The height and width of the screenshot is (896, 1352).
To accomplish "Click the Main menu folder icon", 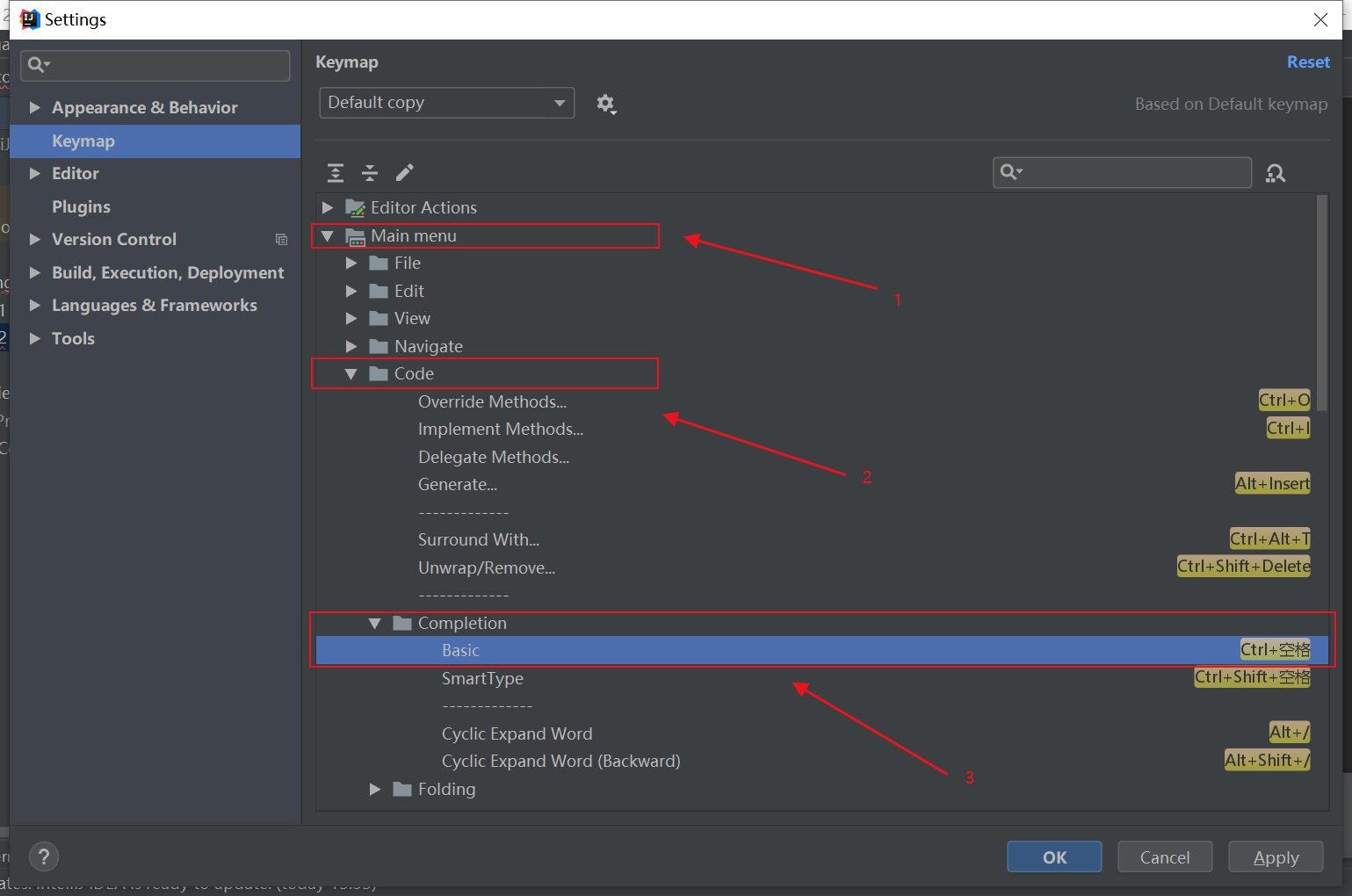I will pos(355,236).
